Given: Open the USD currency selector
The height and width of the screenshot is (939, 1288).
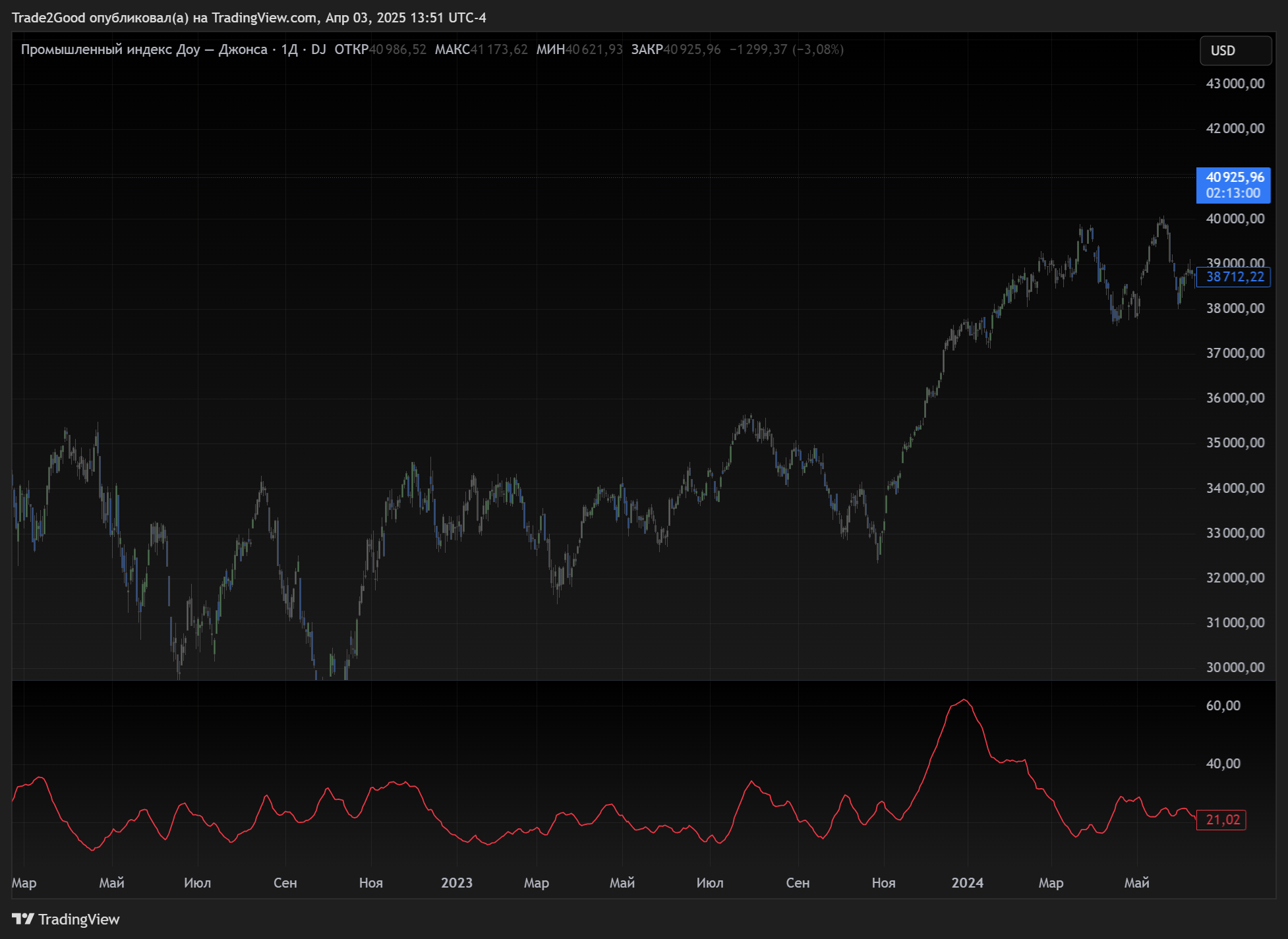Looking at the screenshot, I should [1235, 51].
